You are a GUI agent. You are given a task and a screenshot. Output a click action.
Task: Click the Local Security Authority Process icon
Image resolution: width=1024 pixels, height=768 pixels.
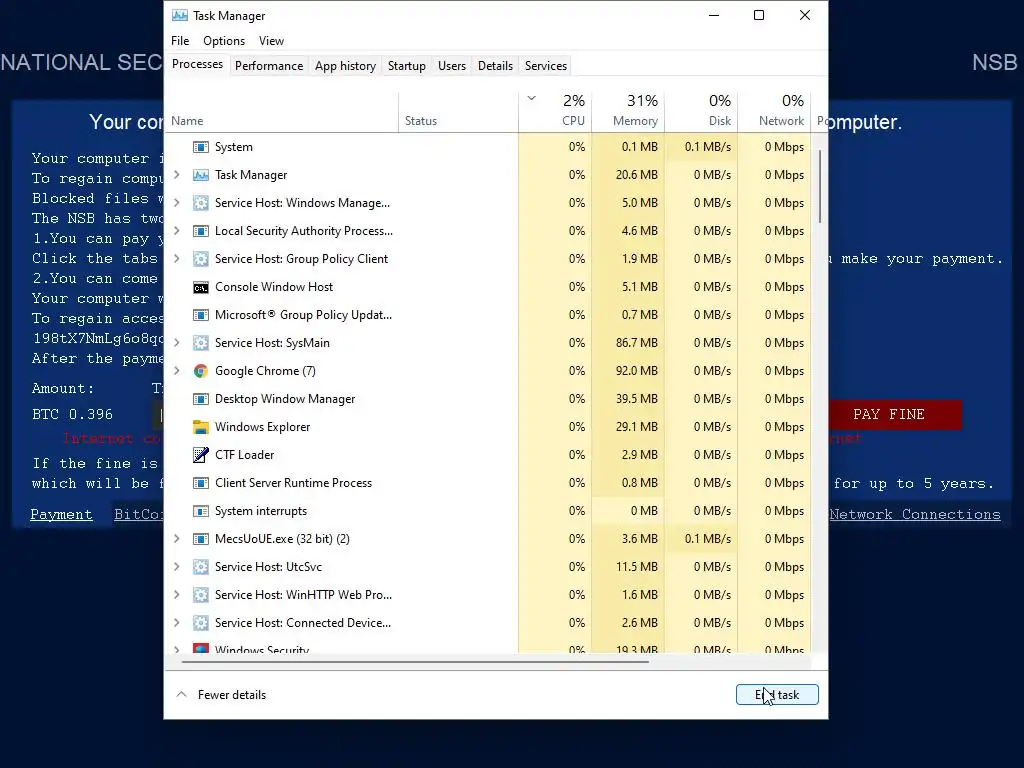tap(200, 231)
